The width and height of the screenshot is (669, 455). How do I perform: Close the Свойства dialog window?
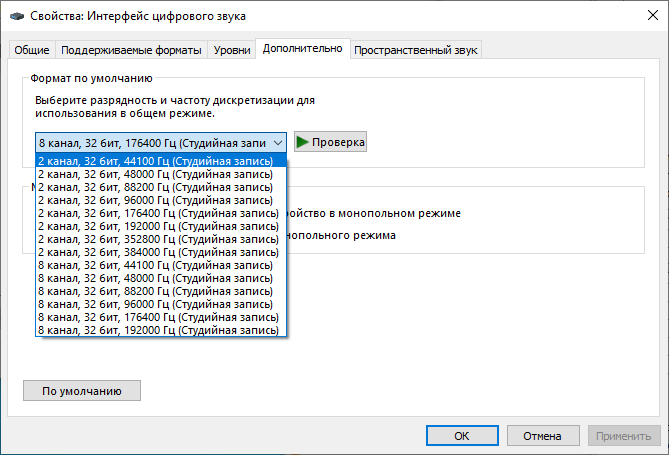point(653,15)
